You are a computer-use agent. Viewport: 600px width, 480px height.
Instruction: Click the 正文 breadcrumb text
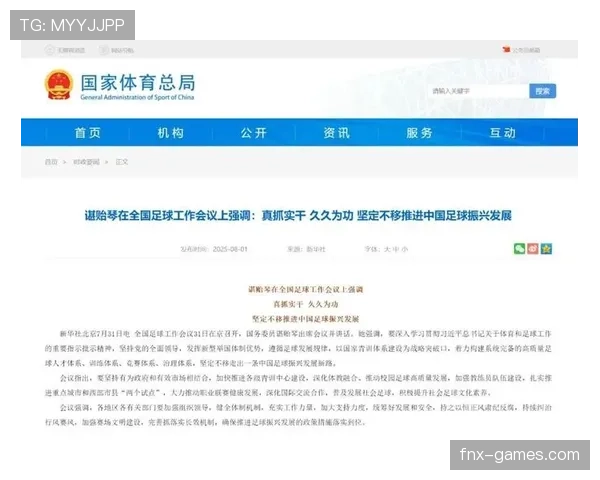[122, 162]
